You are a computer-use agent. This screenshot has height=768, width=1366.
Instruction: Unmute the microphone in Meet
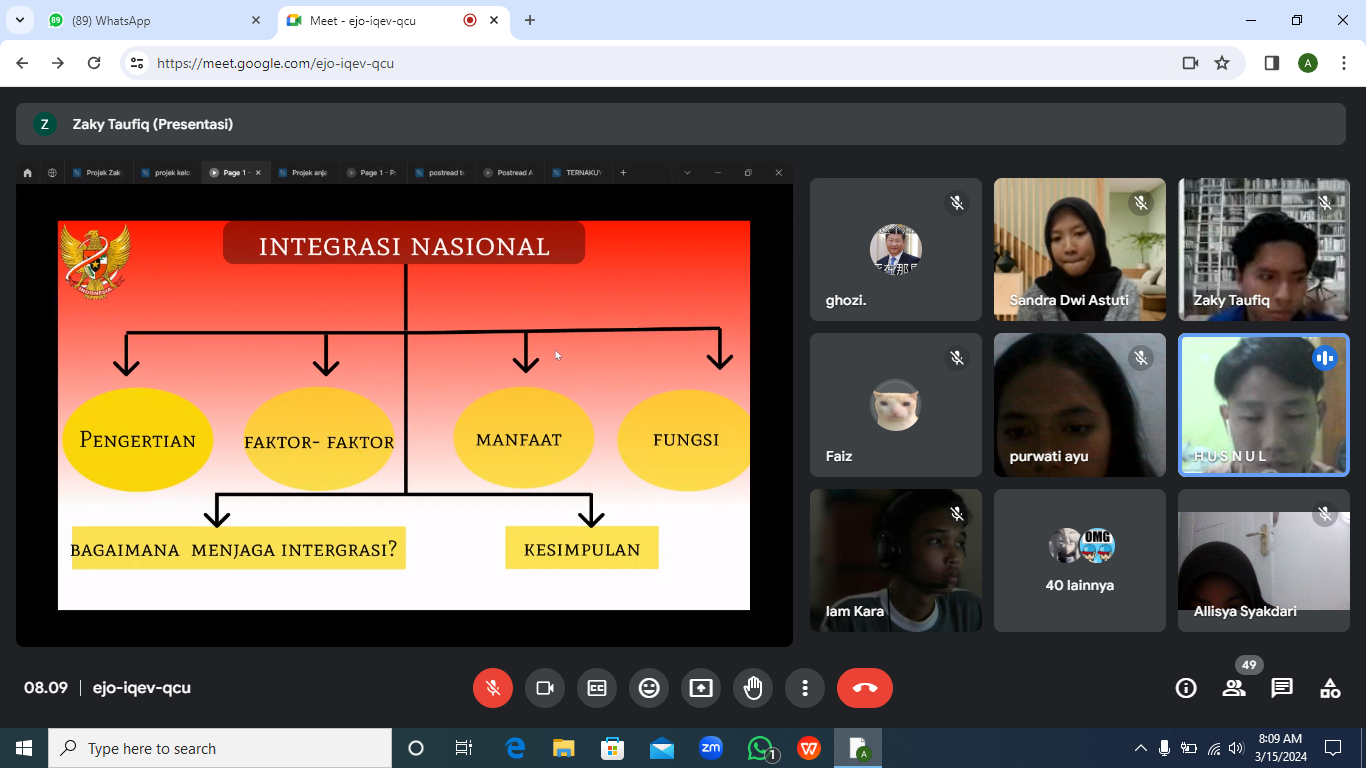493,688
